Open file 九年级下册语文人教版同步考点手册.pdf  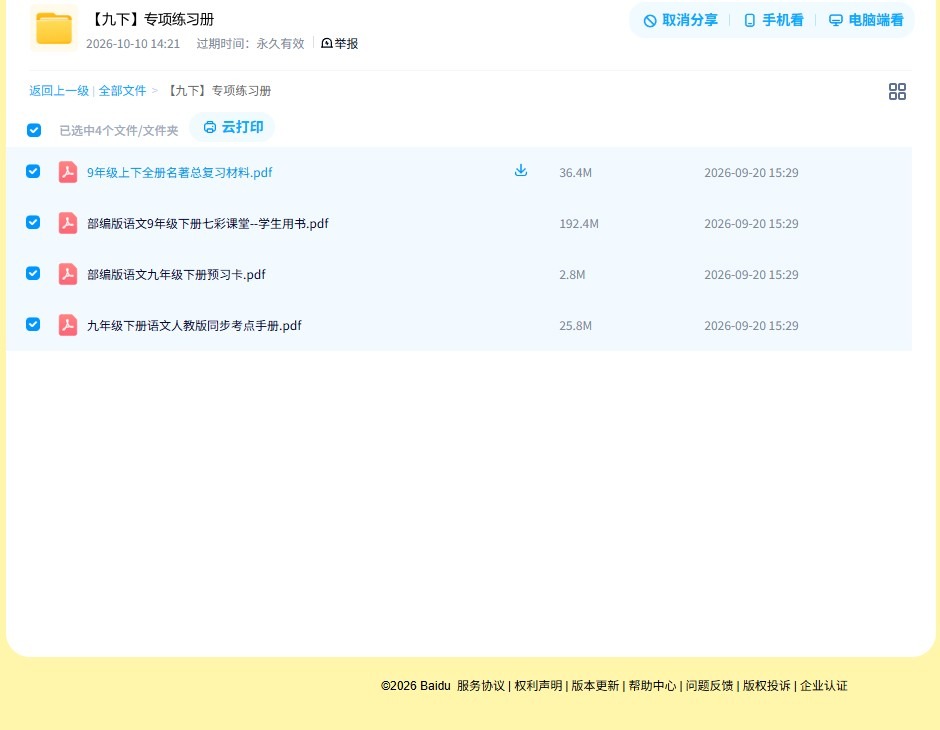[x=194, y=325]
